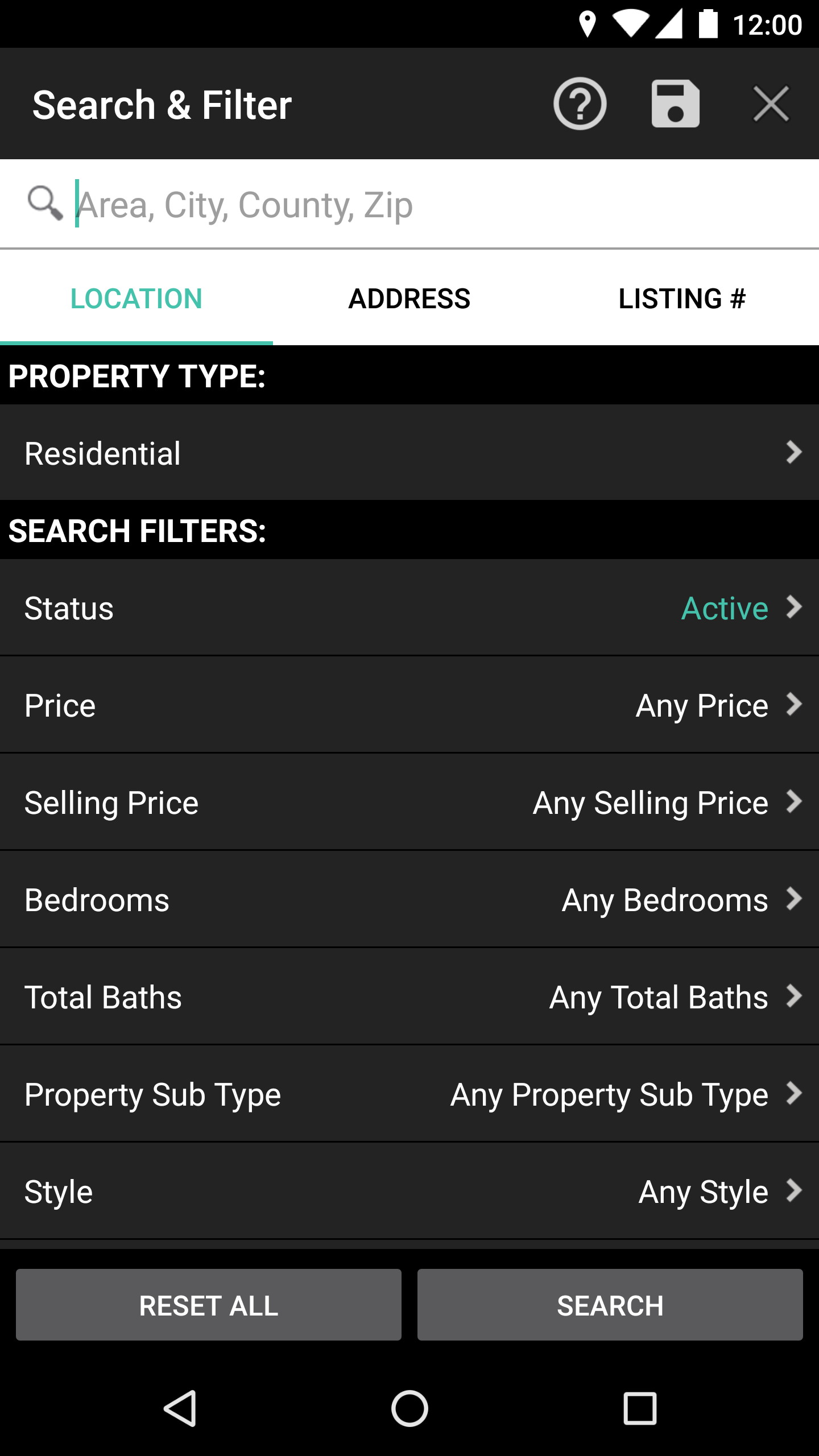Select the LOCATION tab
The image size is (819, 1456).
(x=136, y=299)
